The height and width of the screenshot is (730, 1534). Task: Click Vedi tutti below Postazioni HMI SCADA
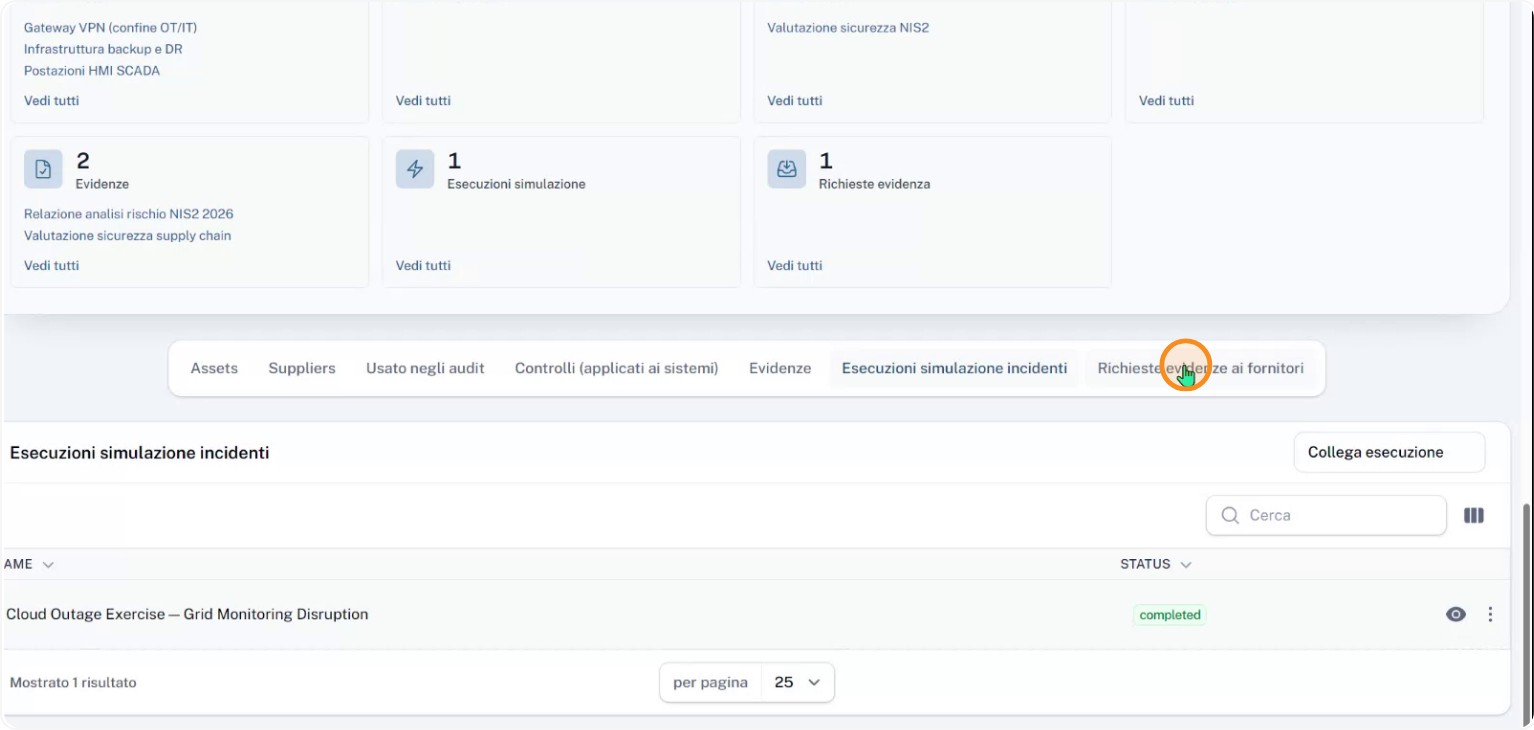click(x=51, y=100)
